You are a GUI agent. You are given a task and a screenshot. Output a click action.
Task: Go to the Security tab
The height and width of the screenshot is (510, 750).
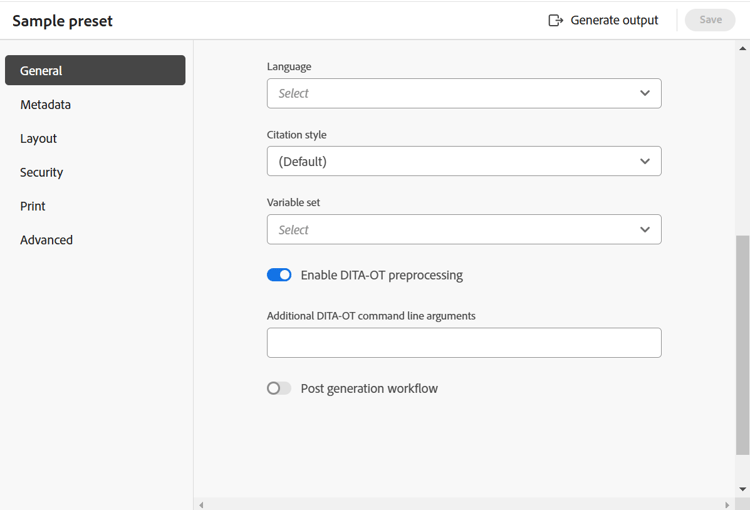click(x=41, y=172)
